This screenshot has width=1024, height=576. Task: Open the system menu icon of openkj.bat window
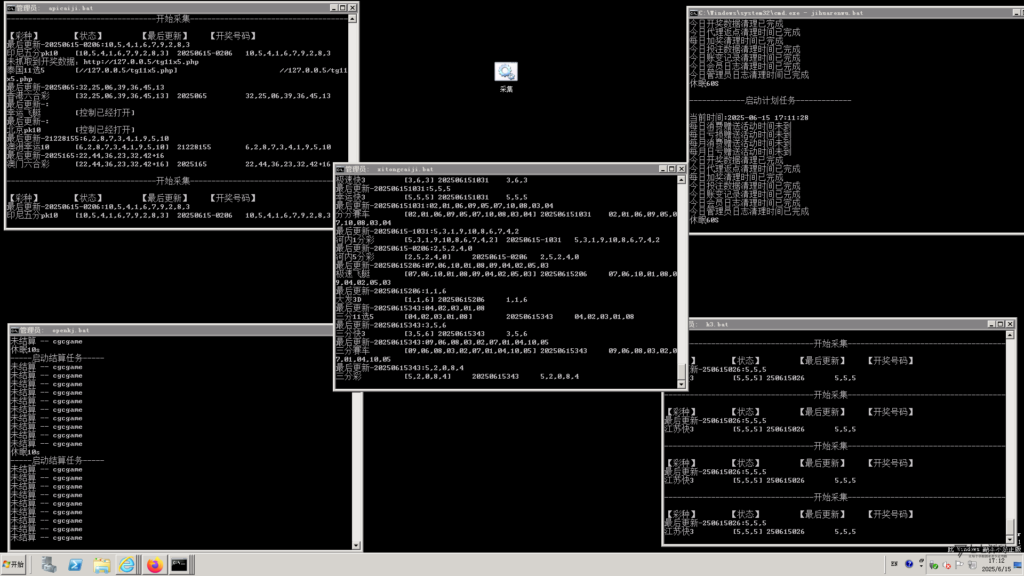click(14, 330)
